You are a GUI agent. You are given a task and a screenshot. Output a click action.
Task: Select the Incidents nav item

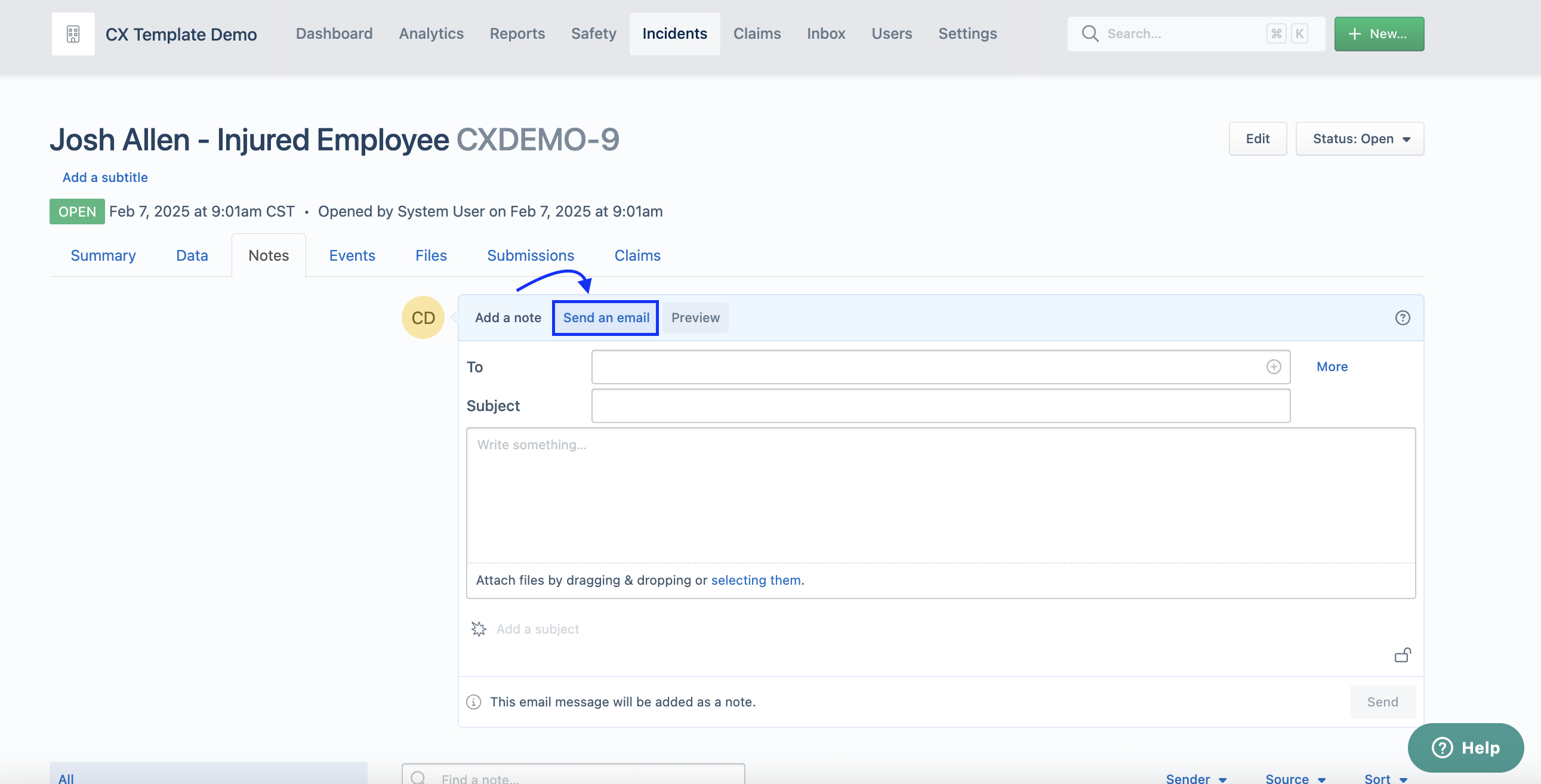point(675,33)
